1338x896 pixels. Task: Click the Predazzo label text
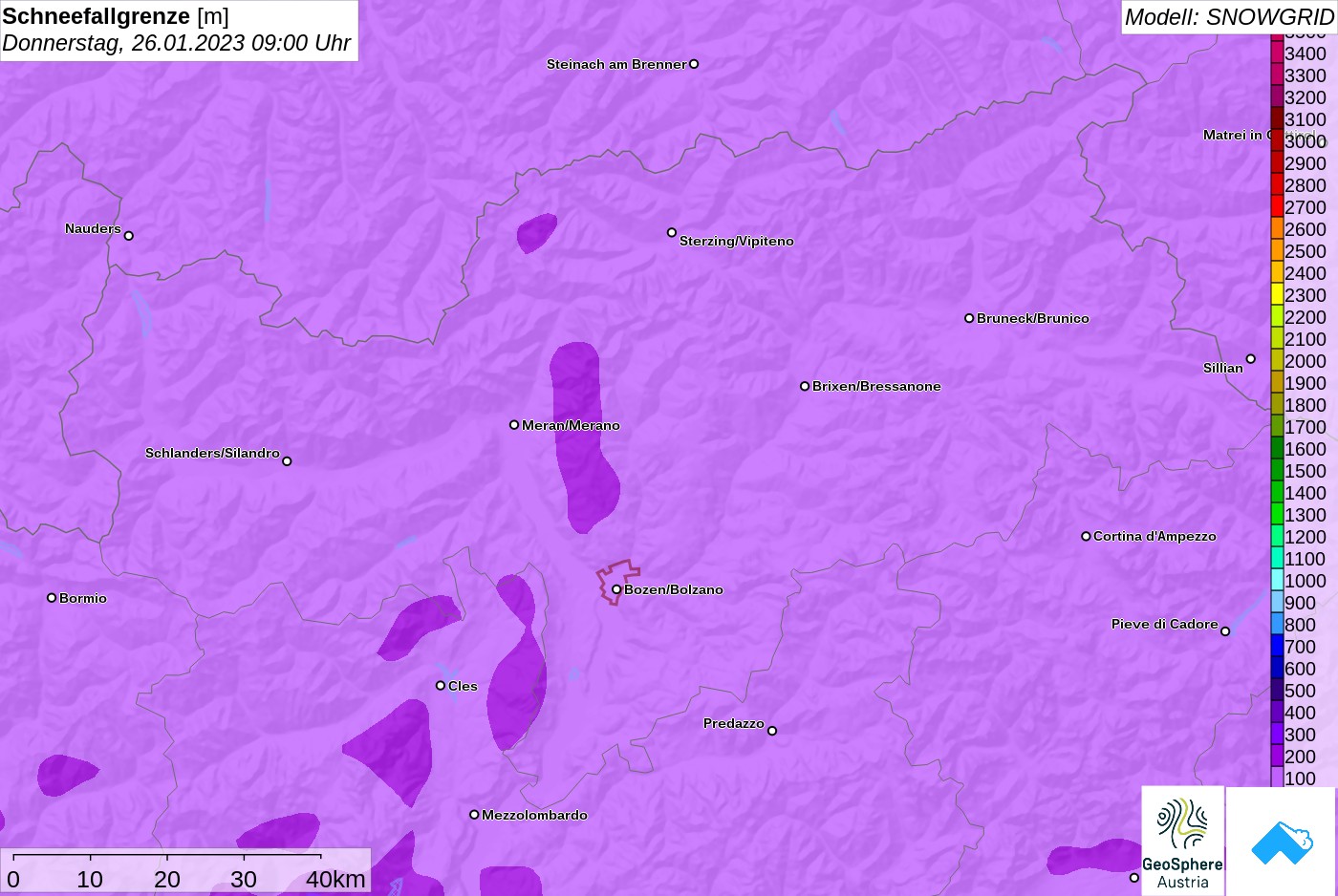coord(734,723)
